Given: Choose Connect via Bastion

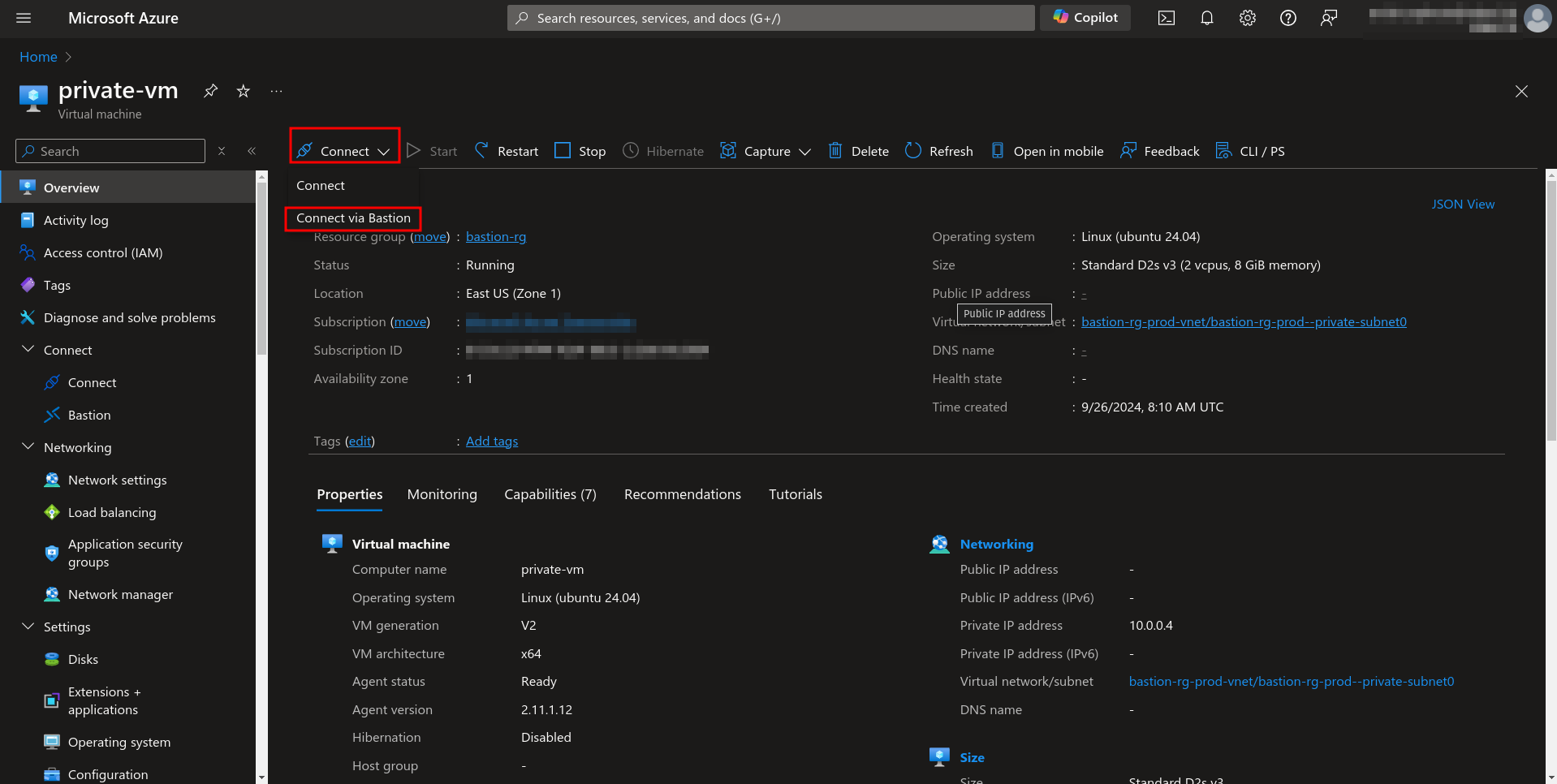Looking at the screenshot, I should pos(353,218).
